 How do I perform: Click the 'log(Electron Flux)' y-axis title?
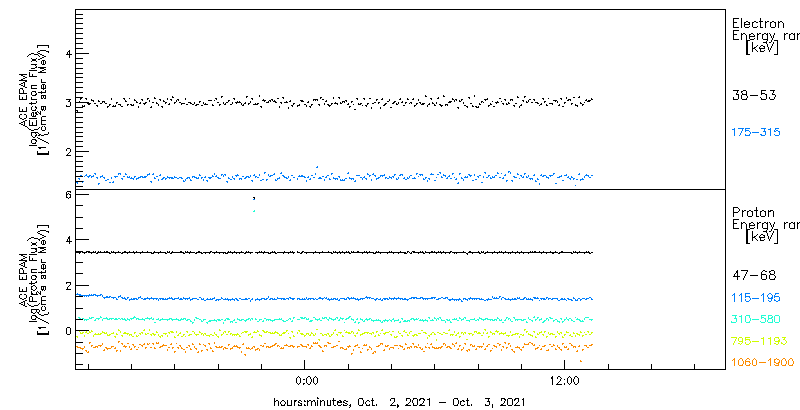pyautogui.click(x=35, y=99)
